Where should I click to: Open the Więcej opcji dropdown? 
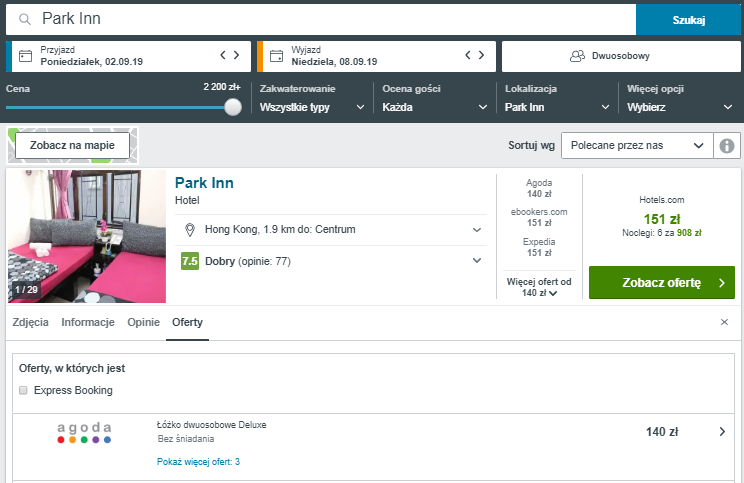[680, 107]
